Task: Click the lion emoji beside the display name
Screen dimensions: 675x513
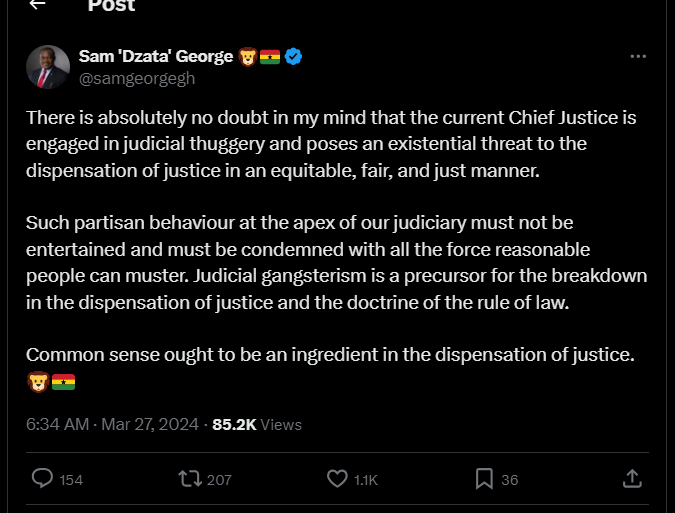Action: click(x=248, y=57)
